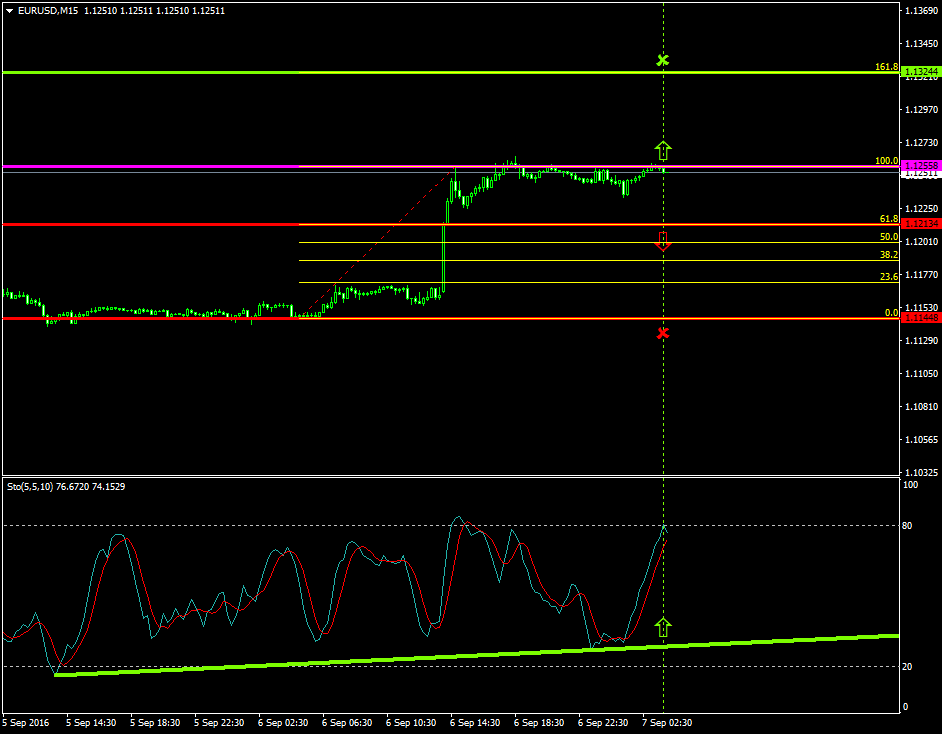Select the 38.2 Fibonacci level label
This screenshot has width=942, height=734.
point(888,255)
